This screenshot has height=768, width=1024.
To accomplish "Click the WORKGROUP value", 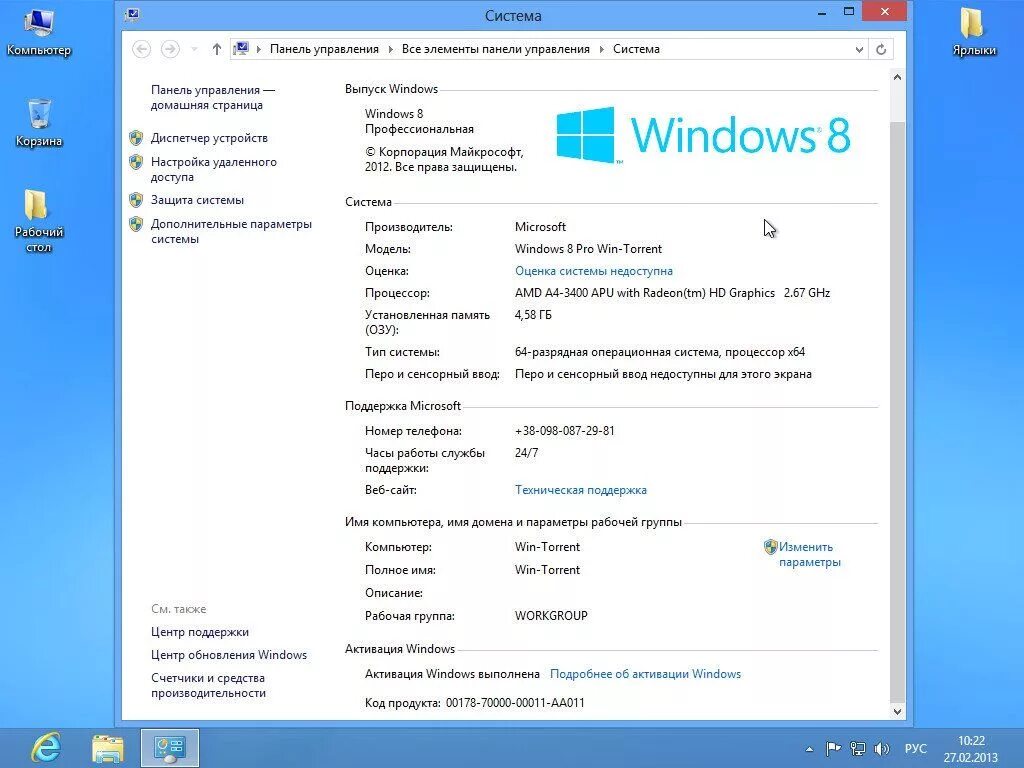I will coord(551,616).
